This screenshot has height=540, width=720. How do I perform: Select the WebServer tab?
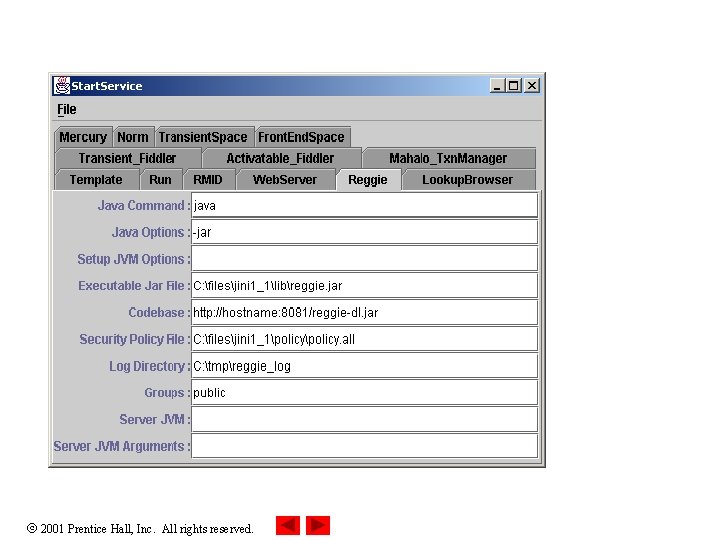click(x=285, y=180)
